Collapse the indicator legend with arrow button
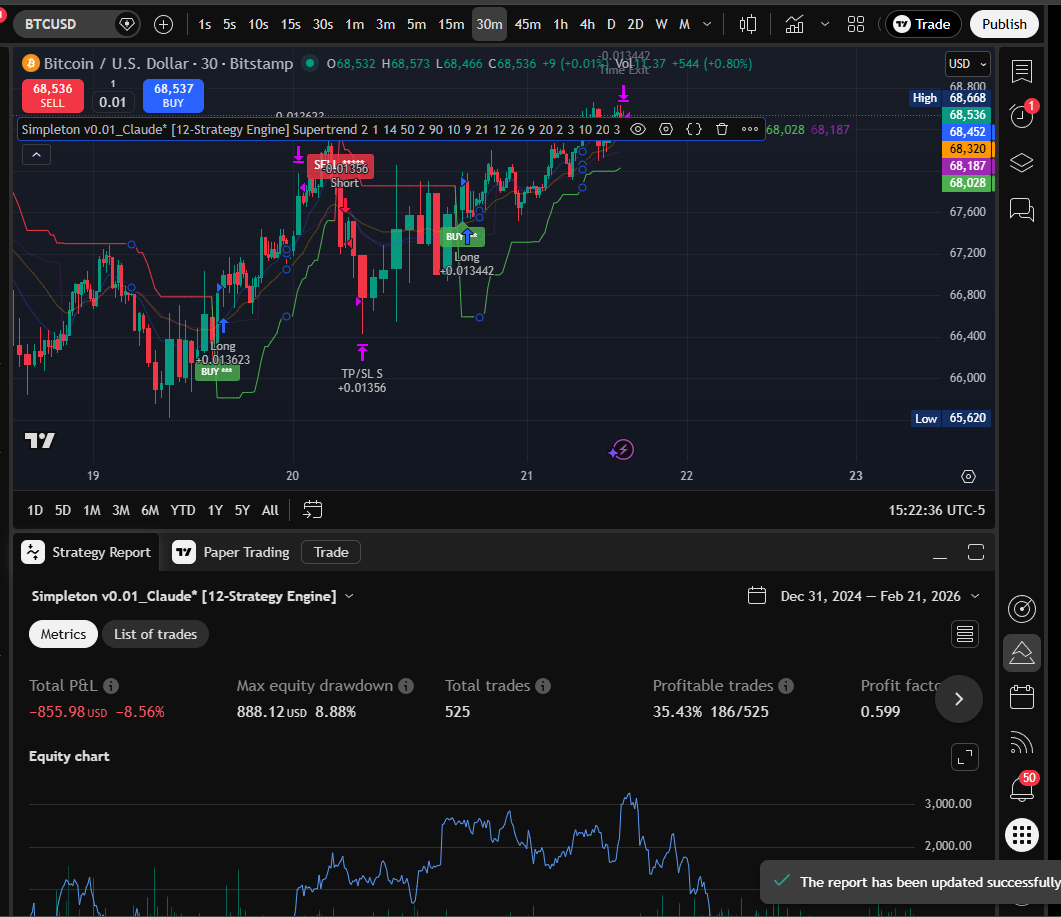 (x=36, y=154)
